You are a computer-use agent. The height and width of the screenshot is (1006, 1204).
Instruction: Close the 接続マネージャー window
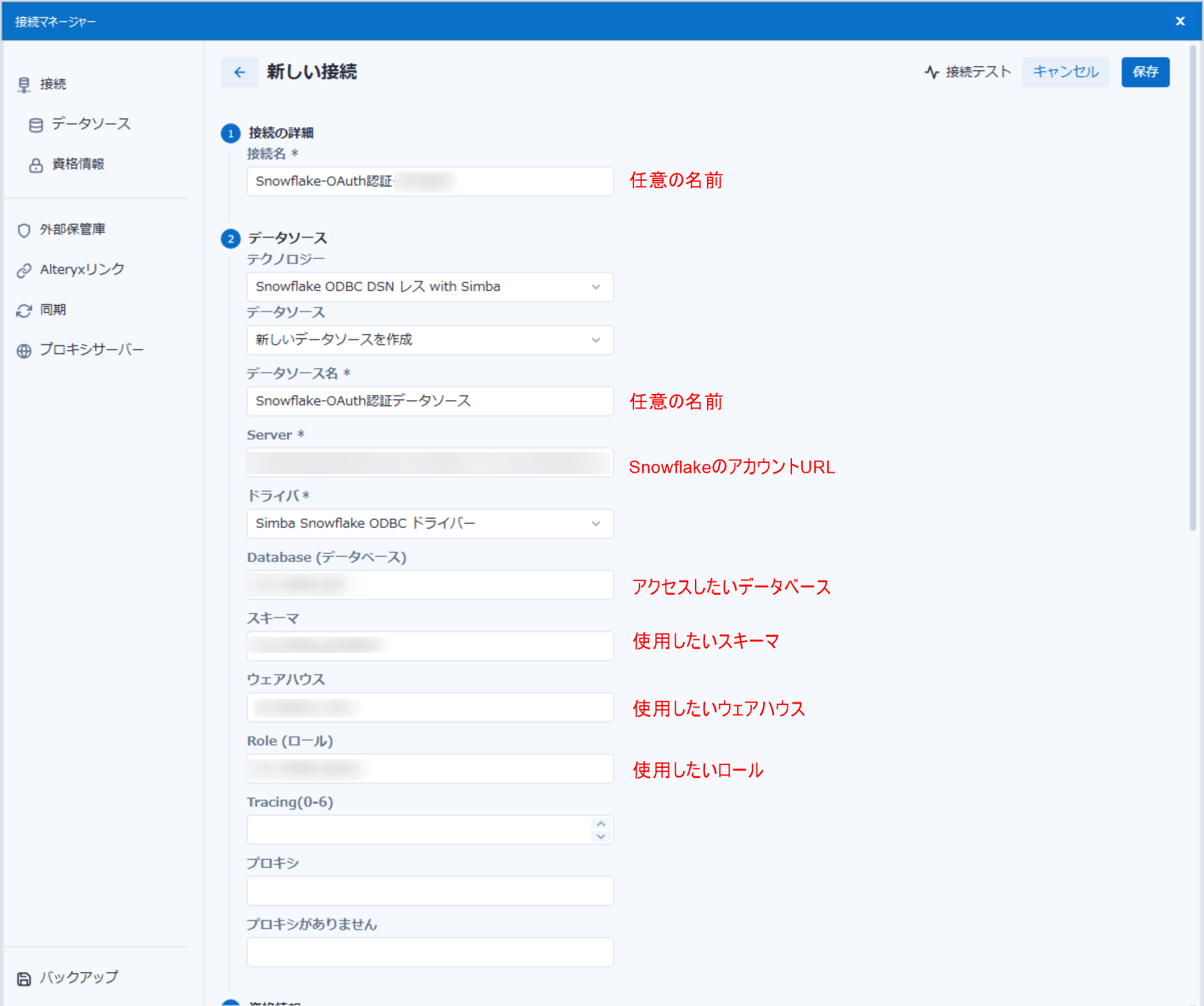[x=1179, y=21]
